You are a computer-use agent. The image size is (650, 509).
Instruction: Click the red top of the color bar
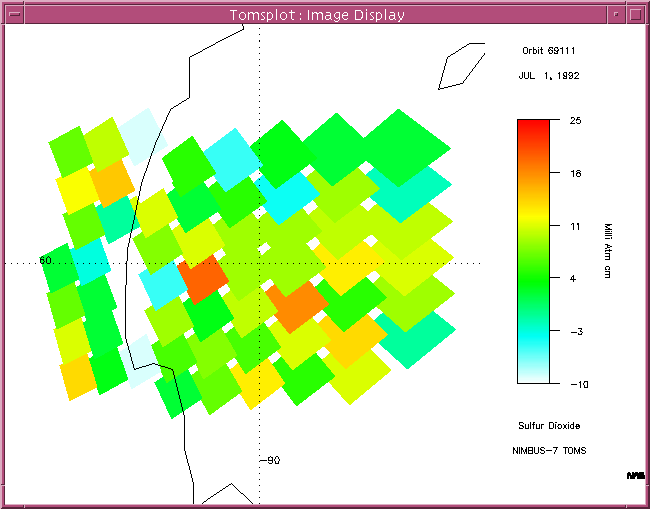[533, 125]
